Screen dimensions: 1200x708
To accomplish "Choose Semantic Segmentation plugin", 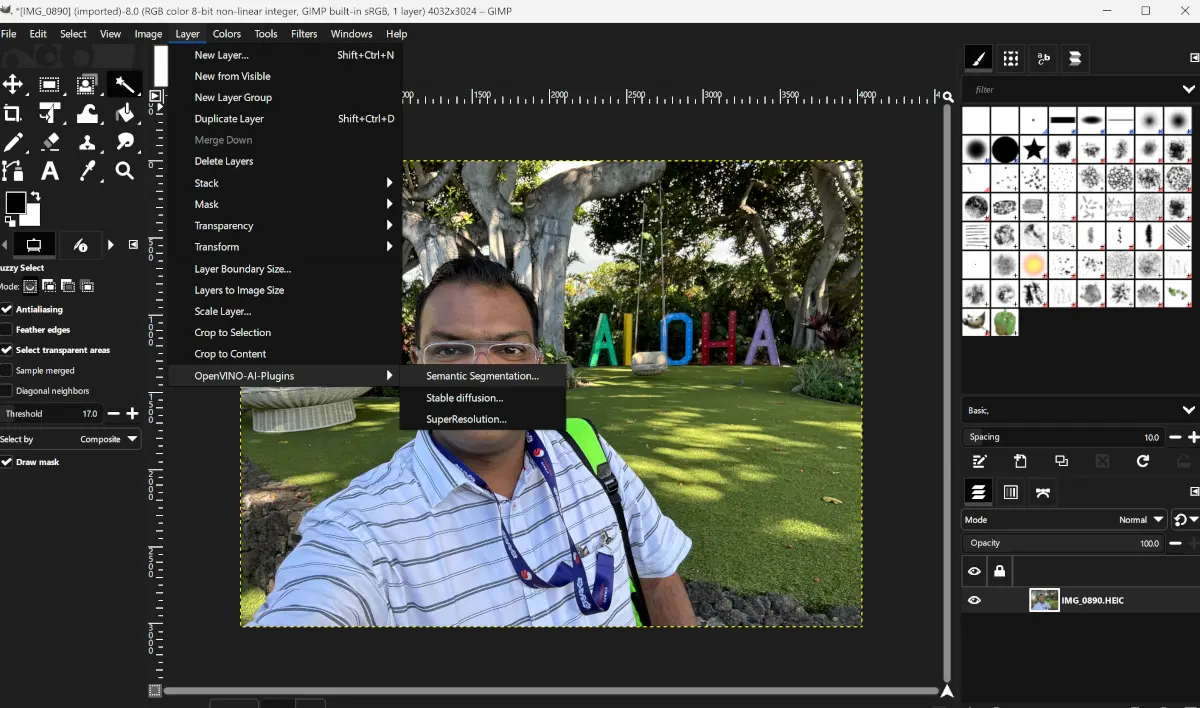I will click(x=483, y=376).
